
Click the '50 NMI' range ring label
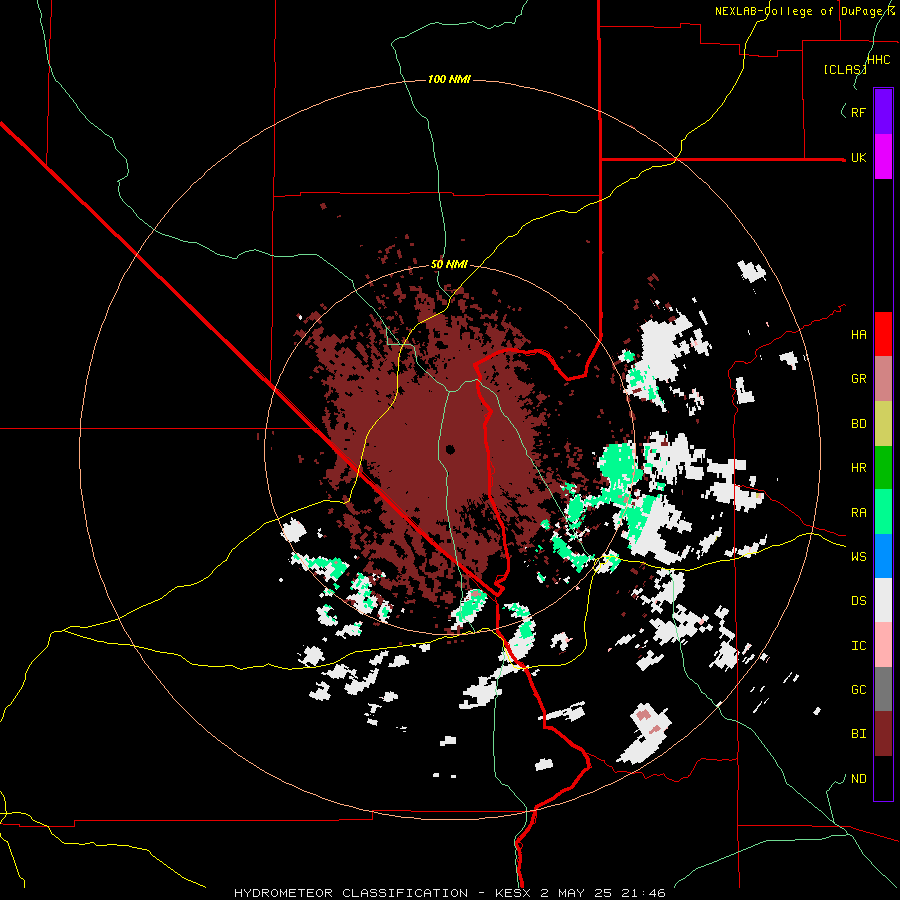click(449, 264)
